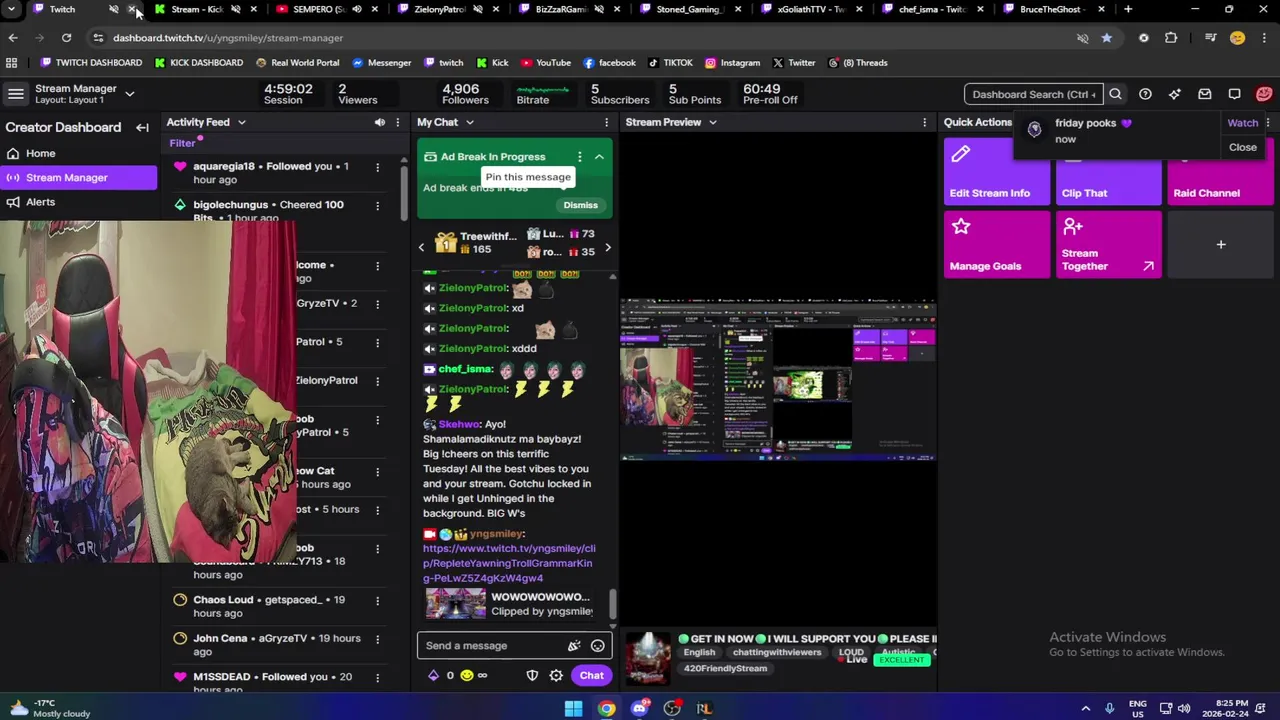Click the chat celebration party popper icon
Image resolution: width=1280 pixels, height=720 pixels.
click(574, 646)
